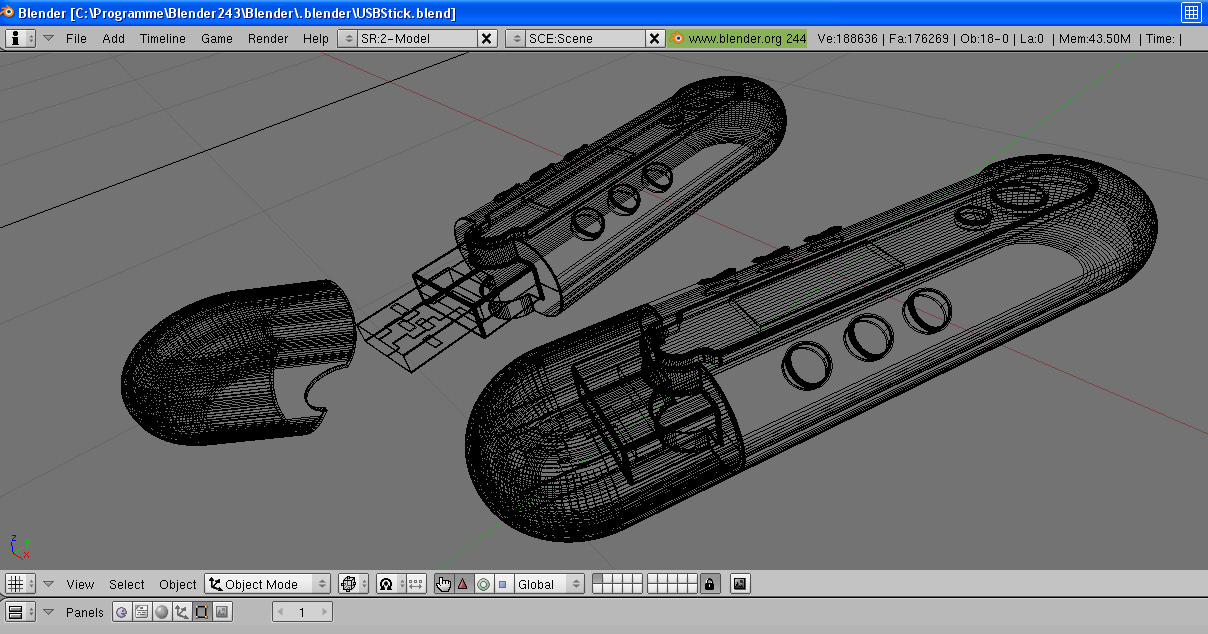Open the viewport draw type dropdown

pyautogui.click(x=353, y=584)
